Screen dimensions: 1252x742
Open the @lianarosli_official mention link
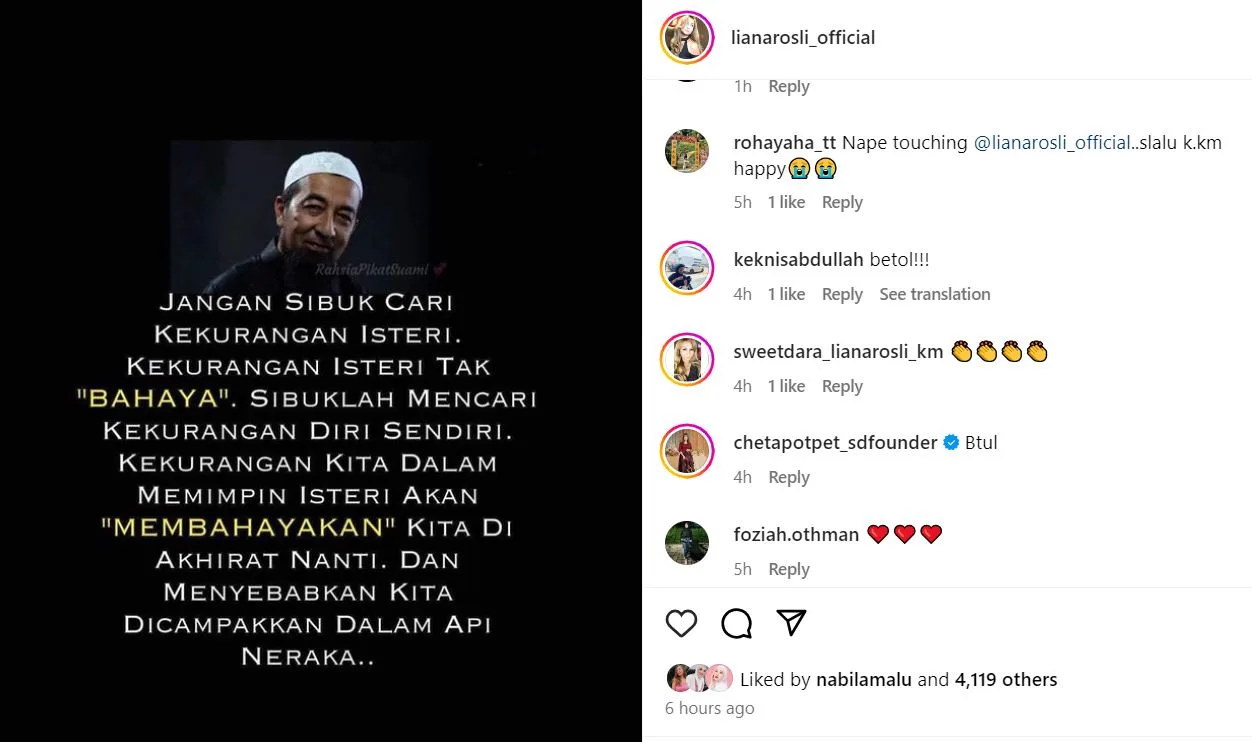tap(1052, 143)
